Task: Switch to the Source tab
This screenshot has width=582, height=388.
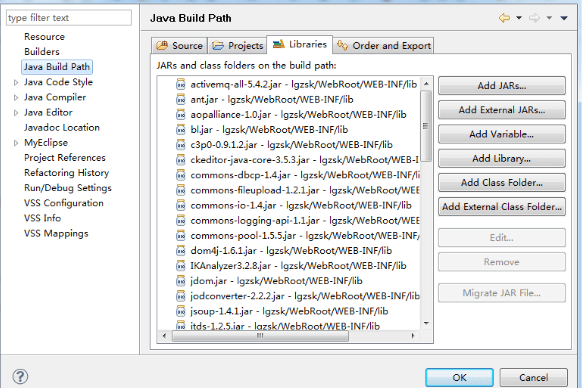Action: [180, 46]
